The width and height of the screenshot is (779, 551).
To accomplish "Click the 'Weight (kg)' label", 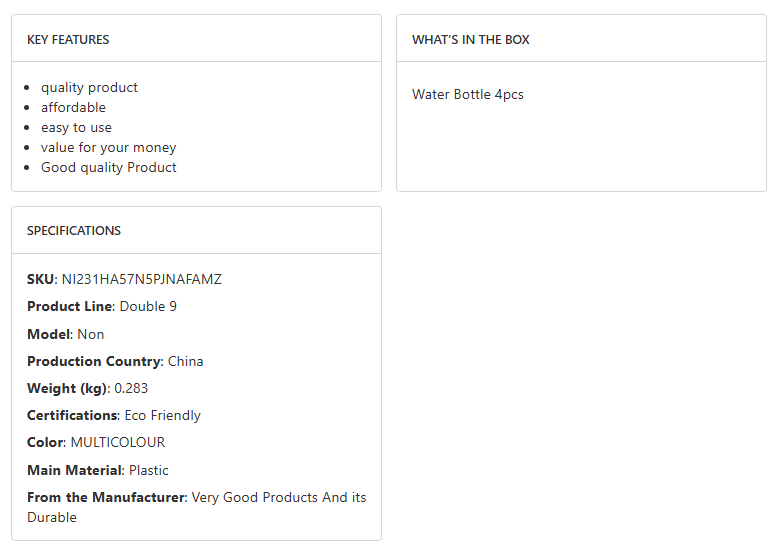I will point(66,389).
